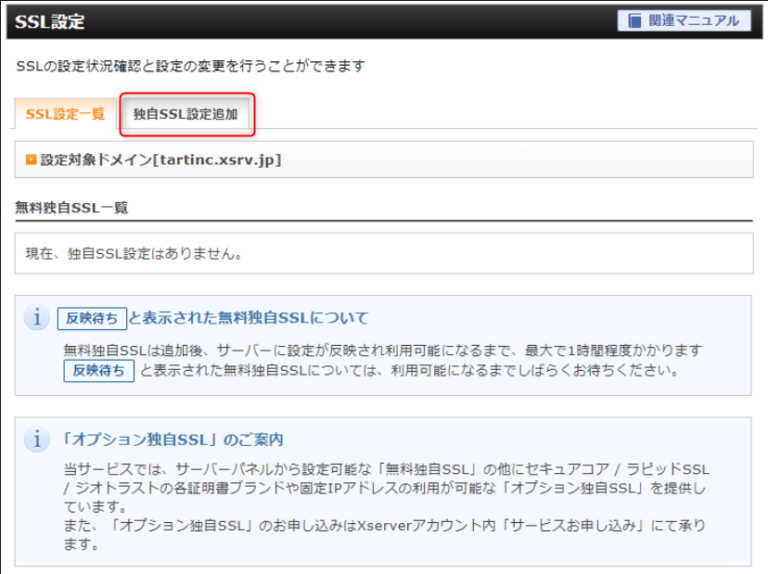The image size is (768, 574).
Task: Click the sentence starting また、「オプション独自SSL」
Action: tap(385, 535)
